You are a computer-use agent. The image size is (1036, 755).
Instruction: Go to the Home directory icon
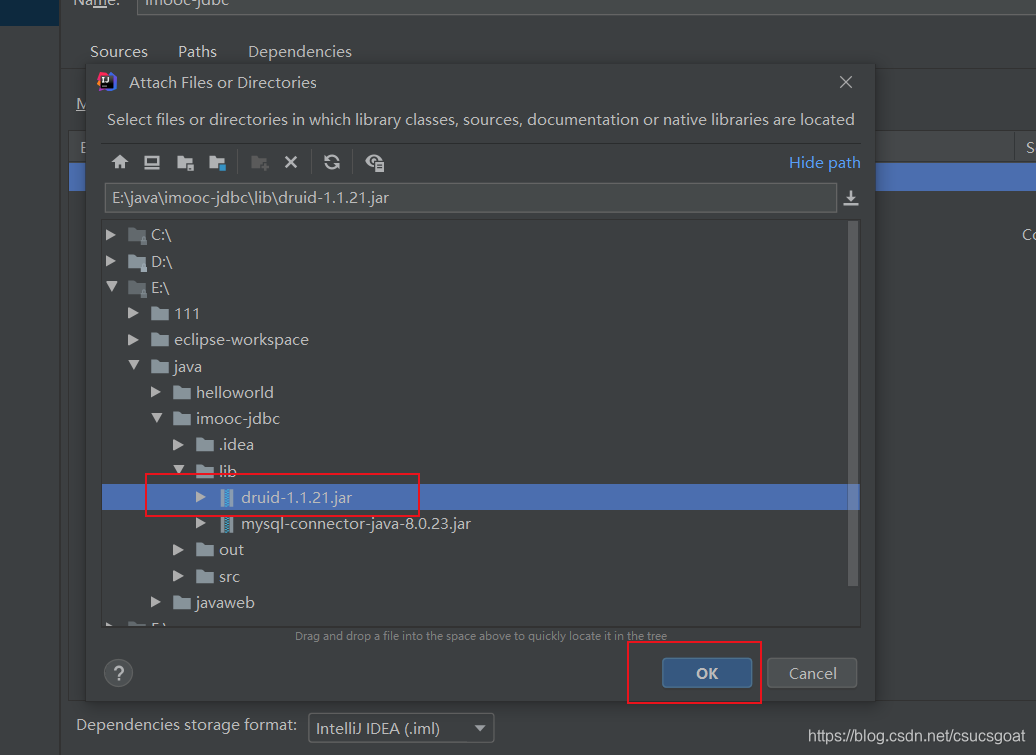[x=120, y=162]
